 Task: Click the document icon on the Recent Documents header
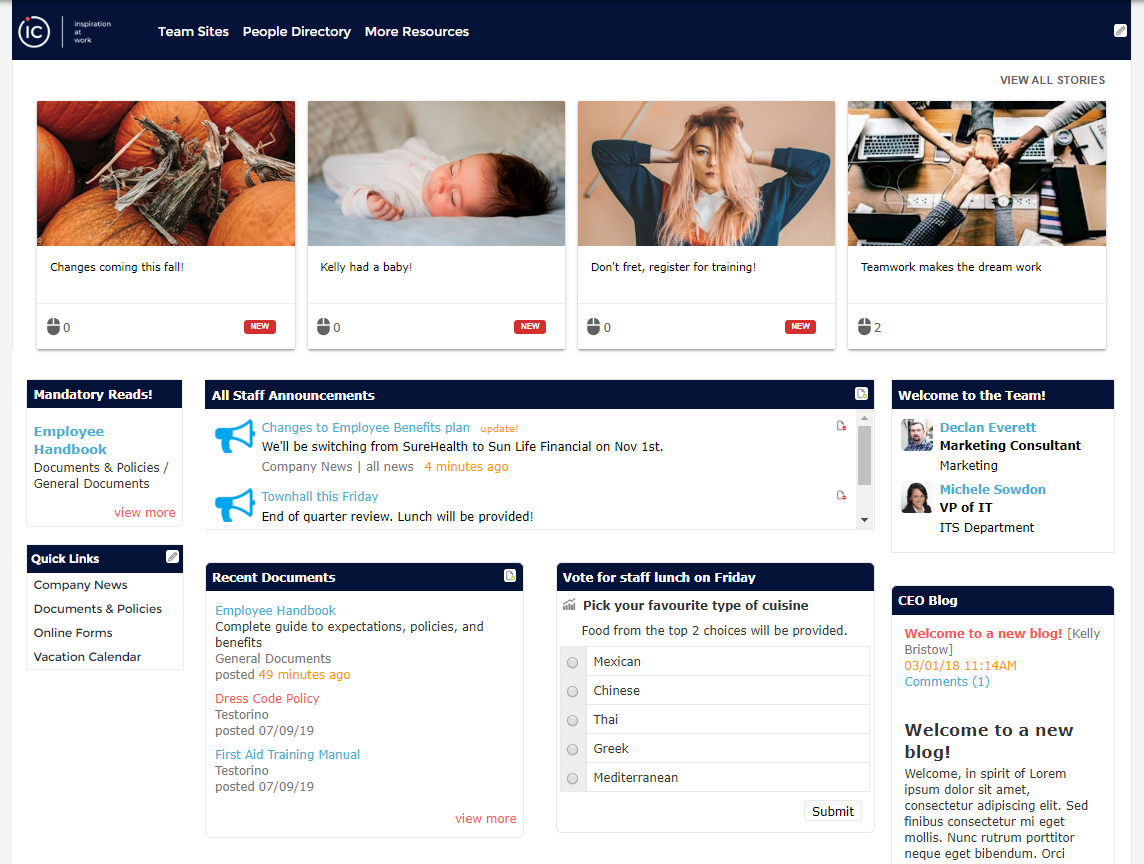(511, 576)
